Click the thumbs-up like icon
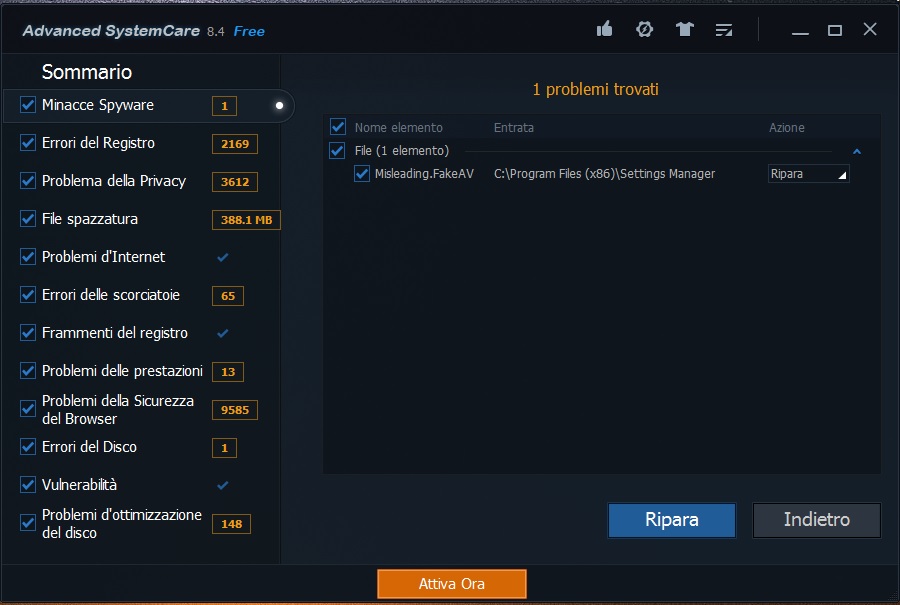Viewport: 900px width, 605px height. pos(604,29)
